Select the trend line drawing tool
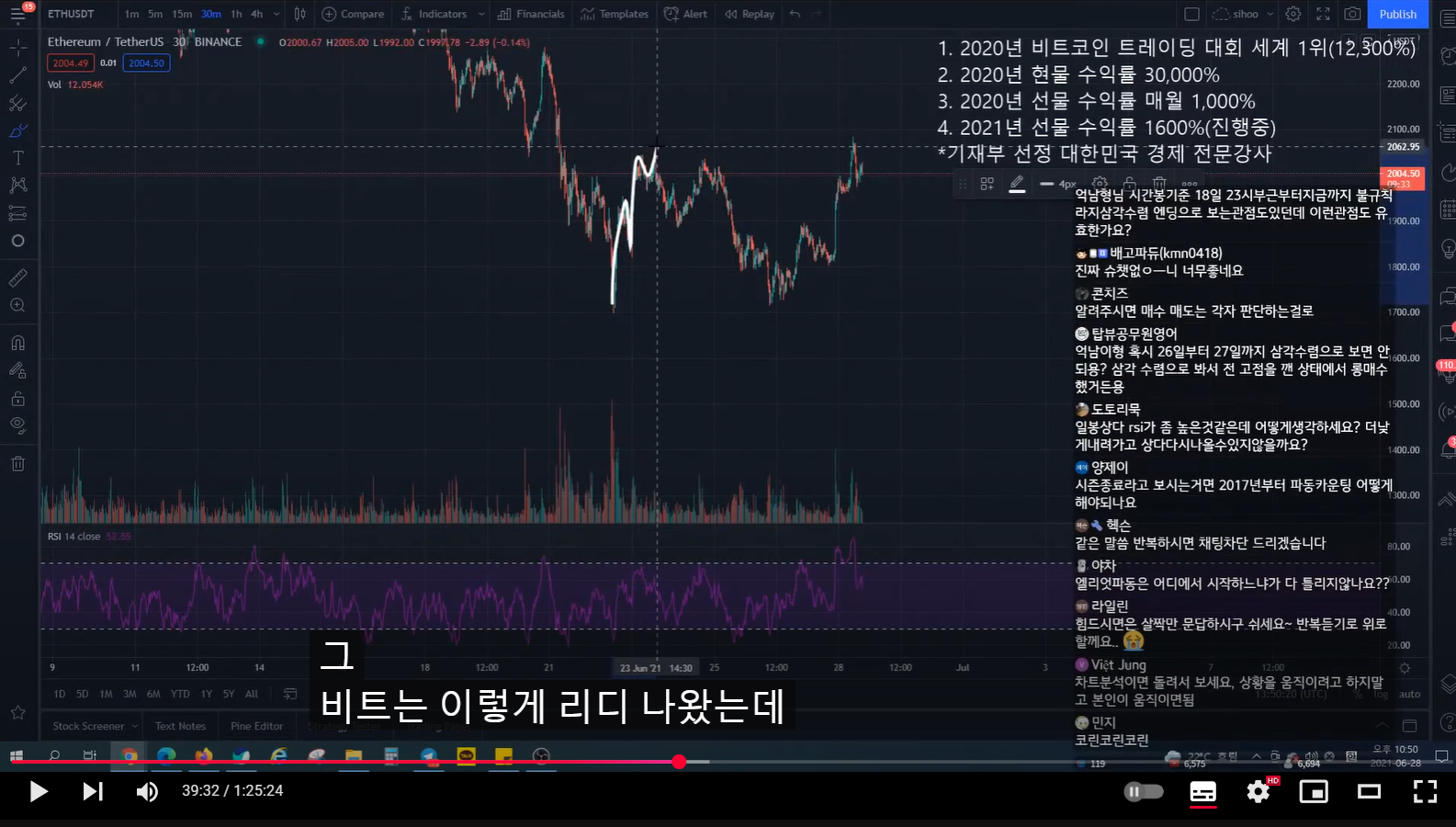This screenshot has height=827, width=1456. click(x=17, y=74)
